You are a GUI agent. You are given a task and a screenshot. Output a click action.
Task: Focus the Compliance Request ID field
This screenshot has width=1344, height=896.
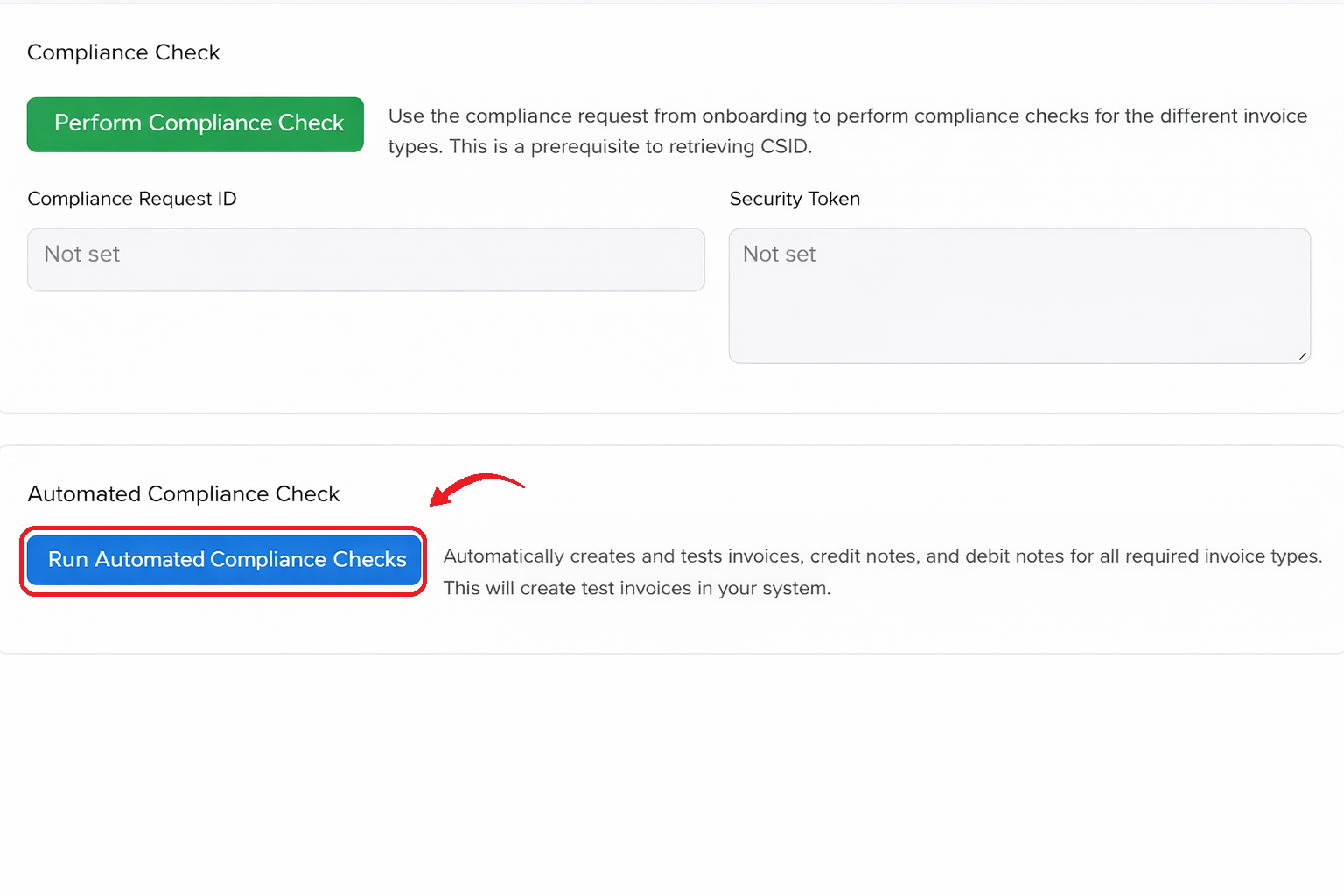[366, 260]
